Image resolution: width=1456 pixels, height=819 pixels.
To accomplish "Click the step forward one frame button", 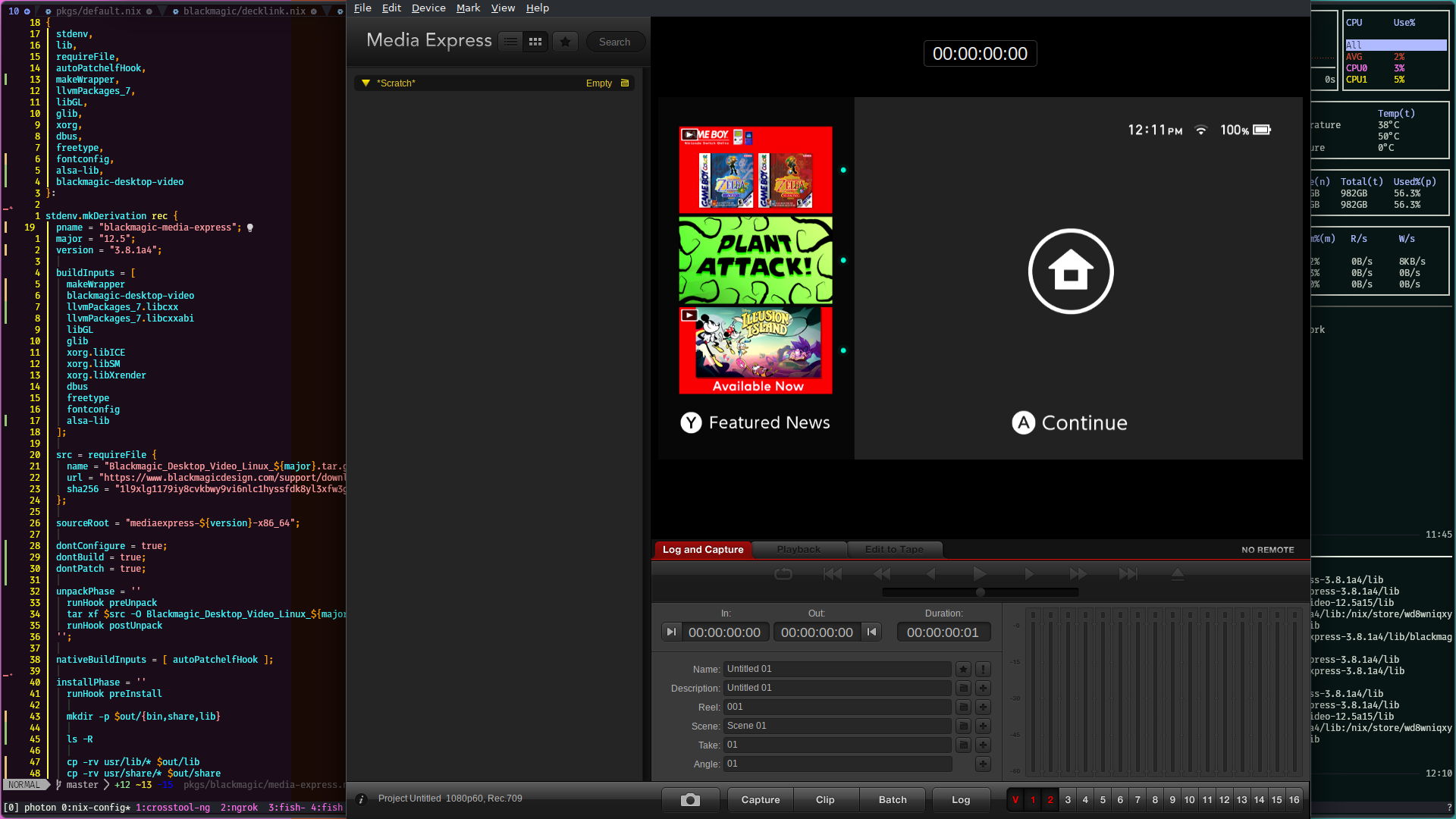I will click(x=1029, y=574).
